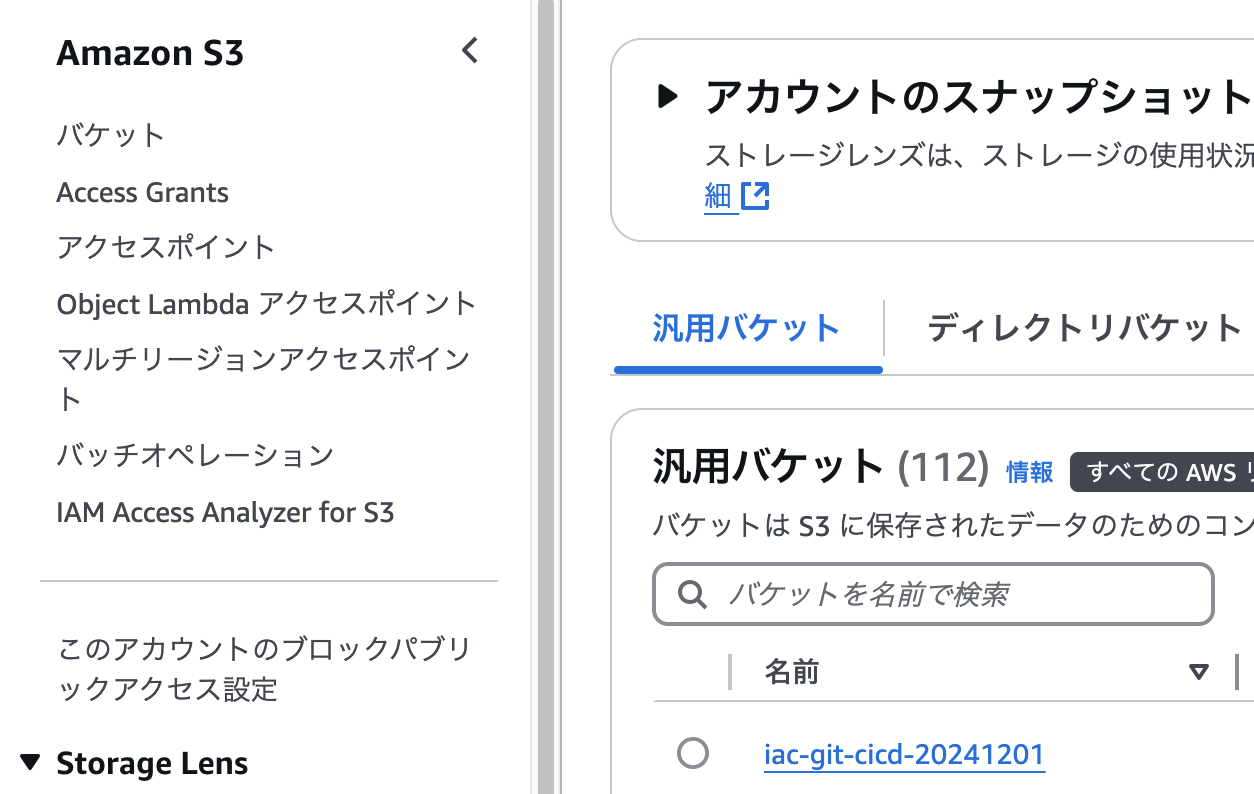The width and height of the screenshot is (1254, 794).
Task: Switch to the 汎用バケット tab
Action: [746, 328]
